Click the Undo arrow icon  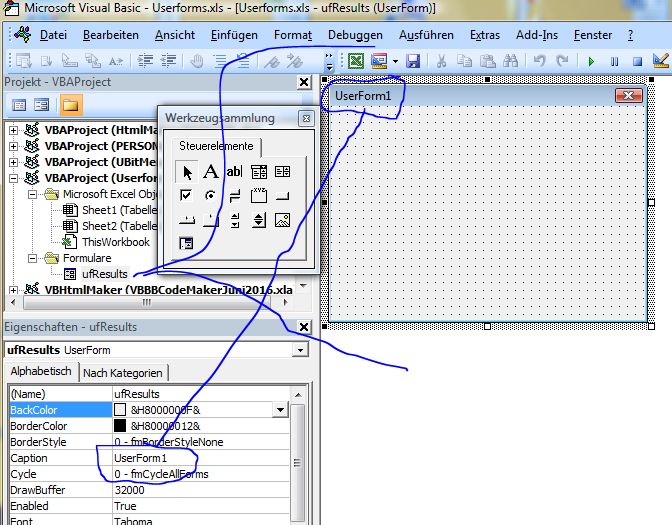point(539,61)
